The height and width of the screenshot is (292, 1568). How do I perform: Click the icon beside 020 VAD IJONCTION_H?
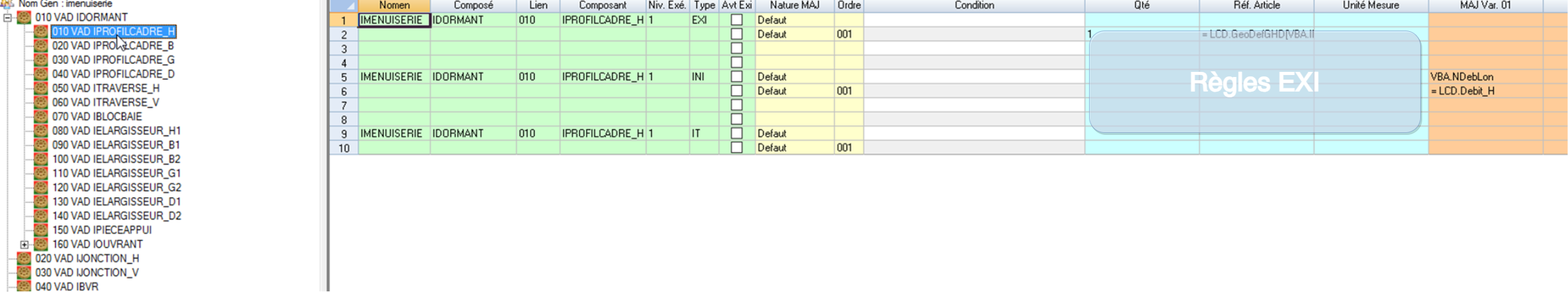[x=24, y=258]
